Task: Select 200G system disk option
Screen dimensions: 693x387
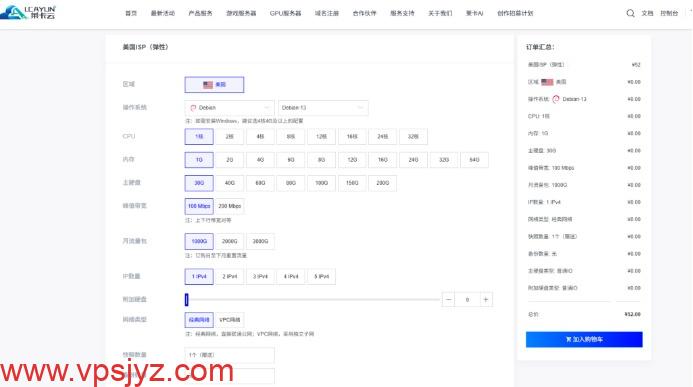Action: [x=383, y=183]
